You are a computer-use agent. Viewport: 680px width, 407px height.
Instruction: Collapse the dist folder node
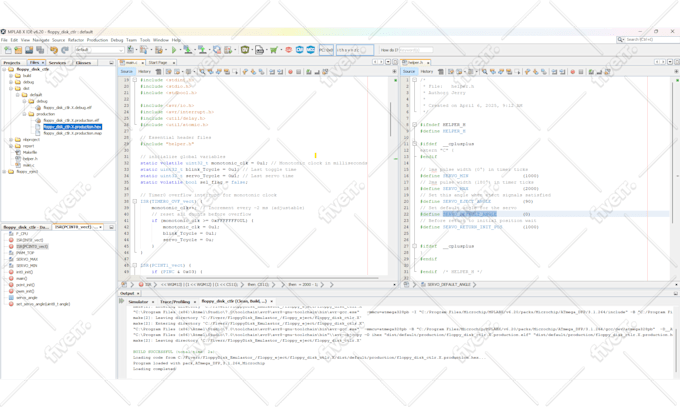11,89
